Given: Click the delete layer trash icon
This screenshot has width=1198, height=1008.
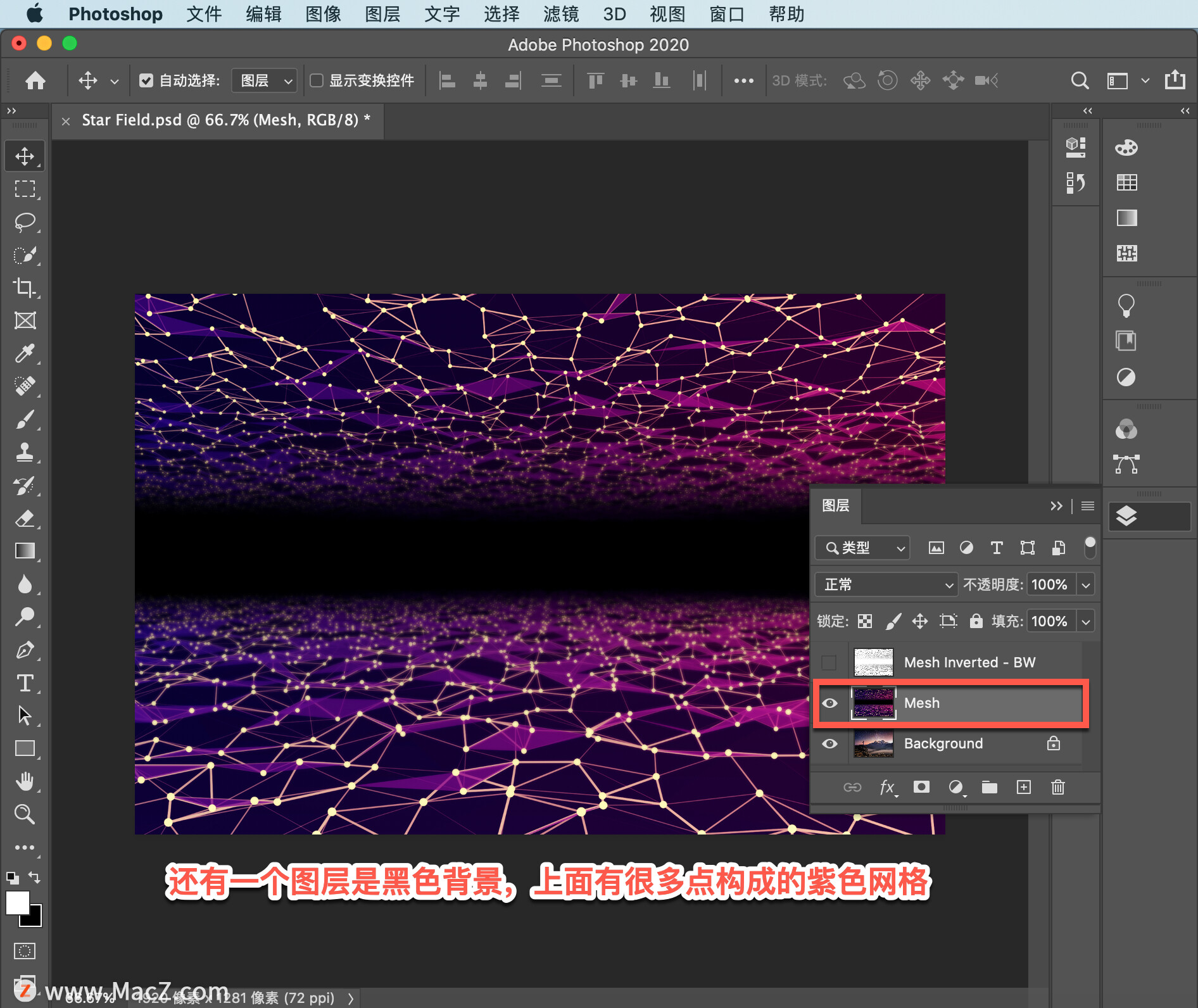Looking at the screenshot, I should pos(1057,787).
